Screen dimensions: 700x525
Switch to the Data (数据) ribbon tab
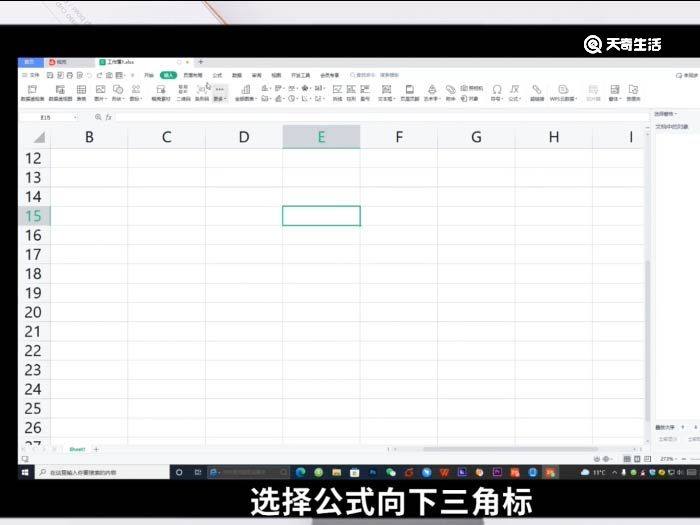click(x=237, y=75)
